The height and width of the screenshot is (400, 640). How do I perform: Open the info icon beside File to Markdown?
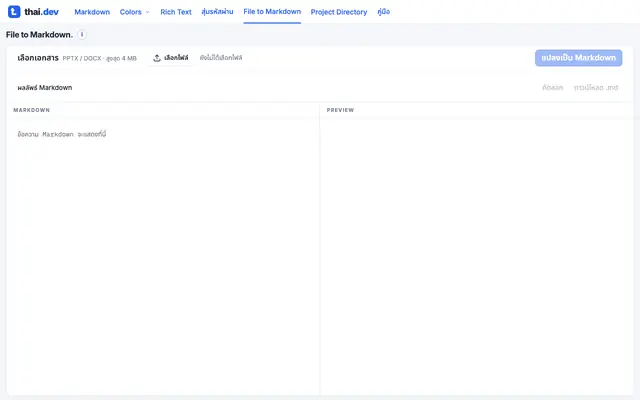point(82,35)
